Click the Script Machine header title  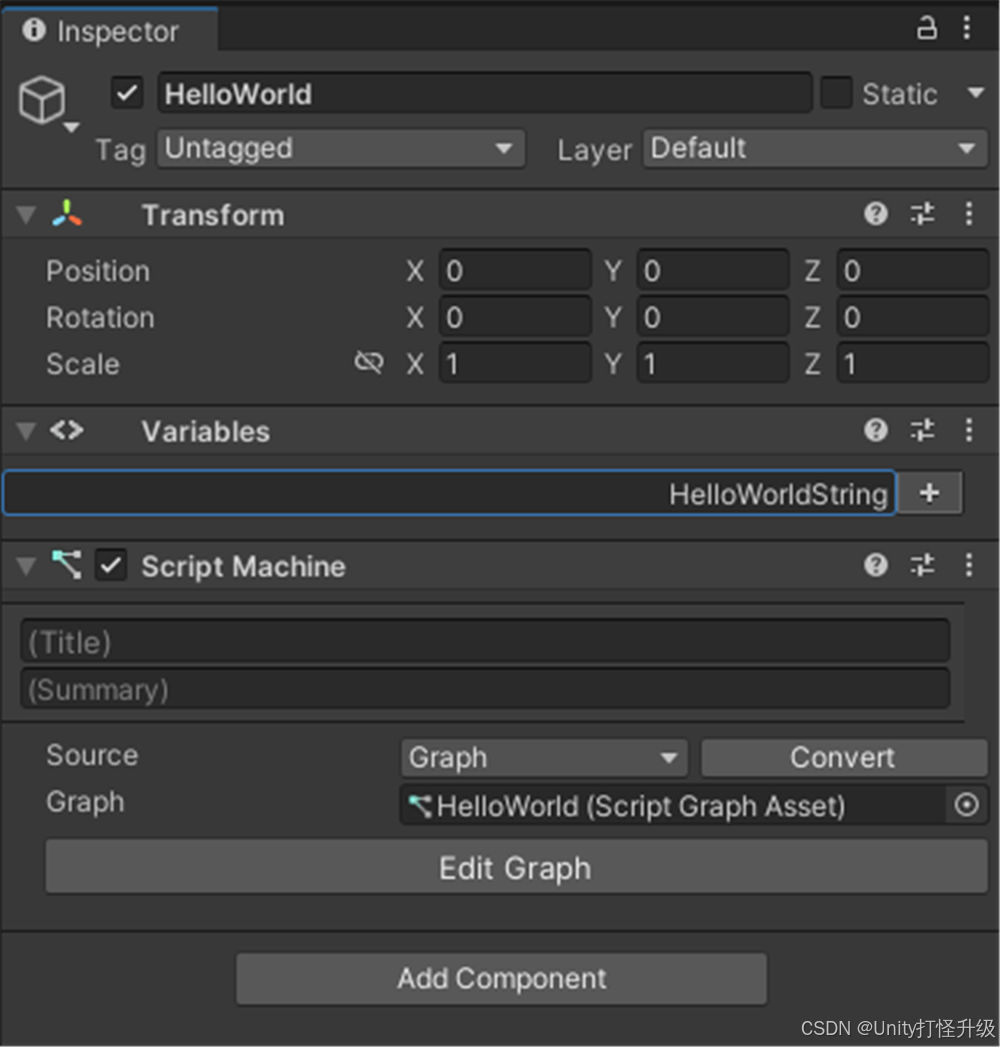244,566
